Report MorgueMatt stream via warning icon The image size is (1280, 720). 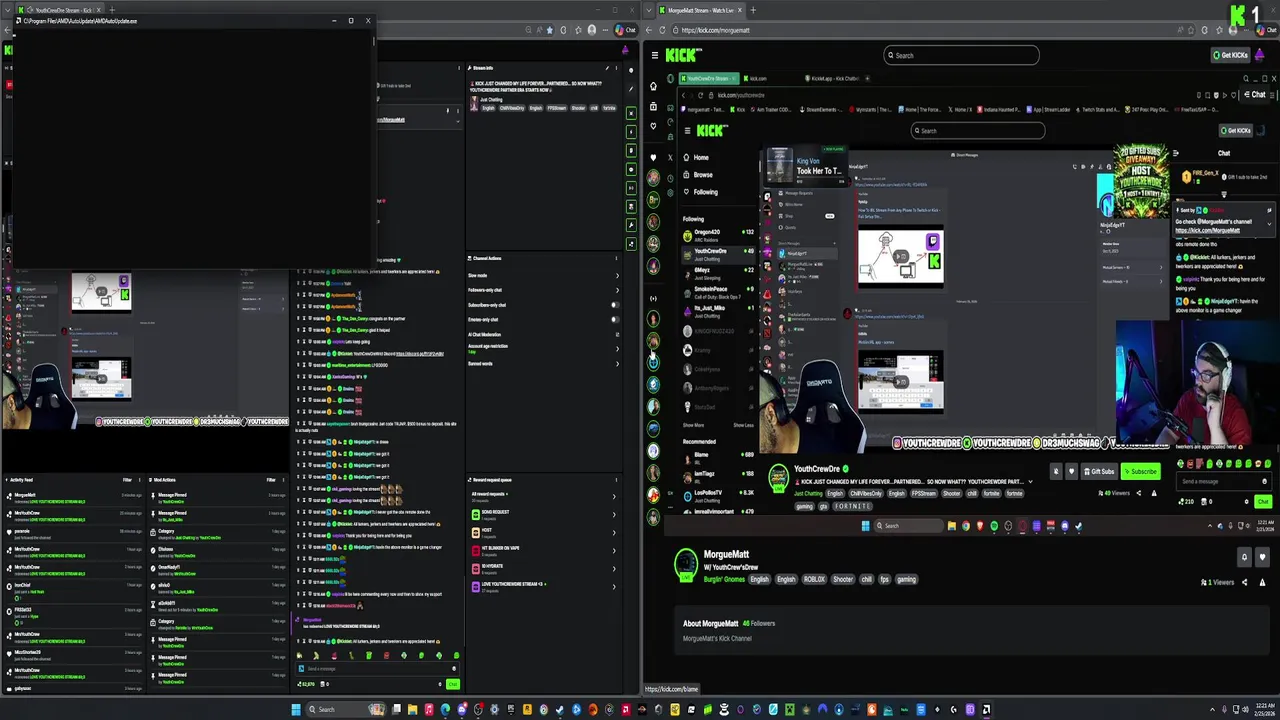1263,582
